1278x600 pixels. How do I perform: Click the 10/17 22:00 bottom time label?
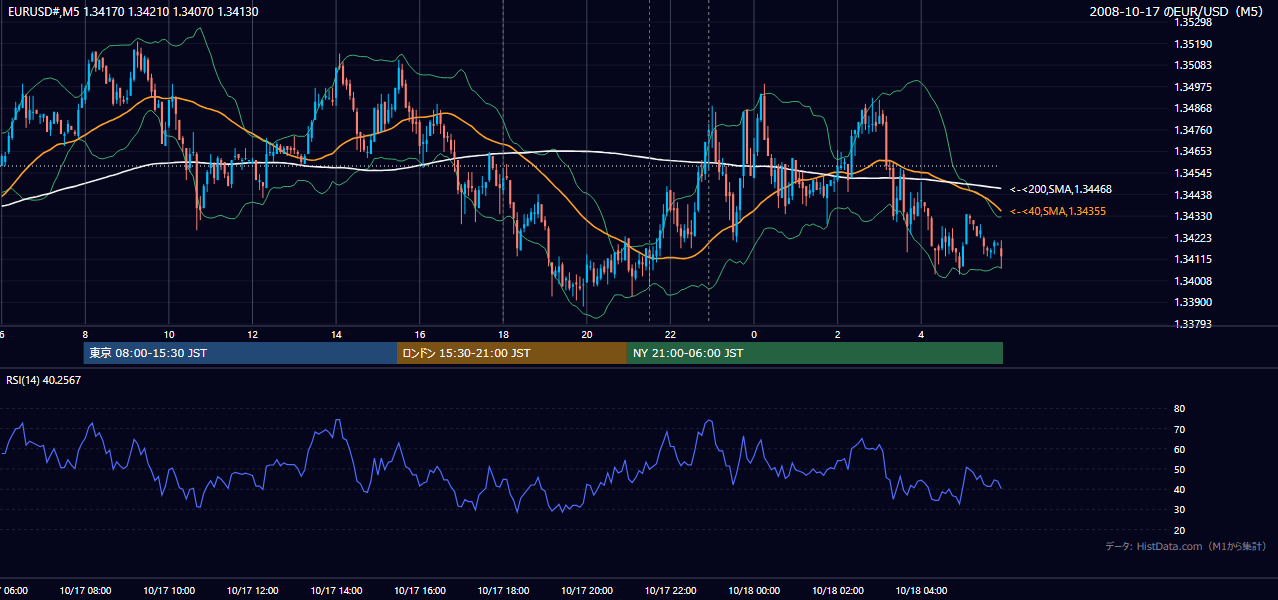pyautogui.click(x=670, y=591)
